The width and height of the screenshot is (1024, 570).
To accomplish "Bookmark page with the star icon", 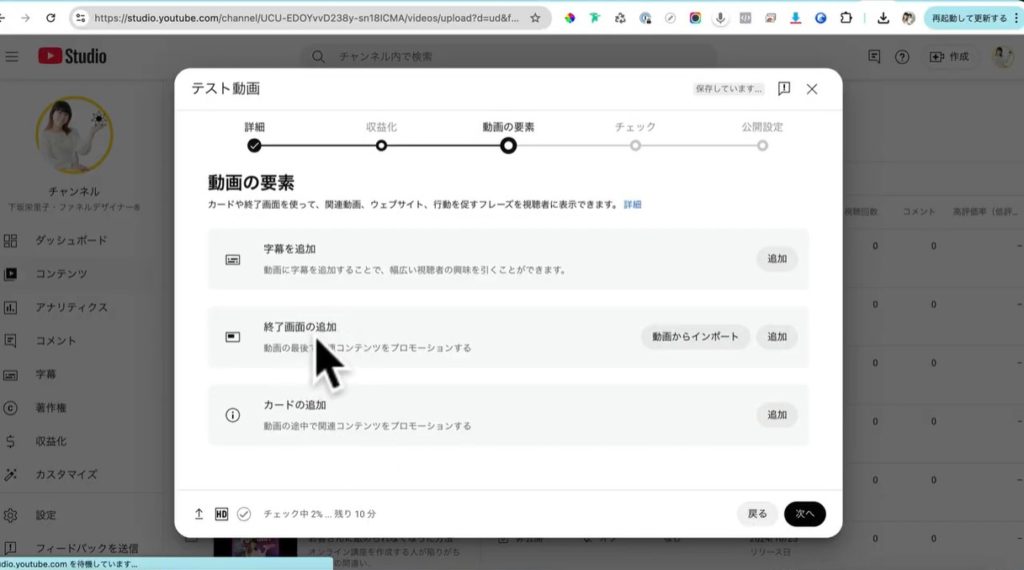I will 535,18.
